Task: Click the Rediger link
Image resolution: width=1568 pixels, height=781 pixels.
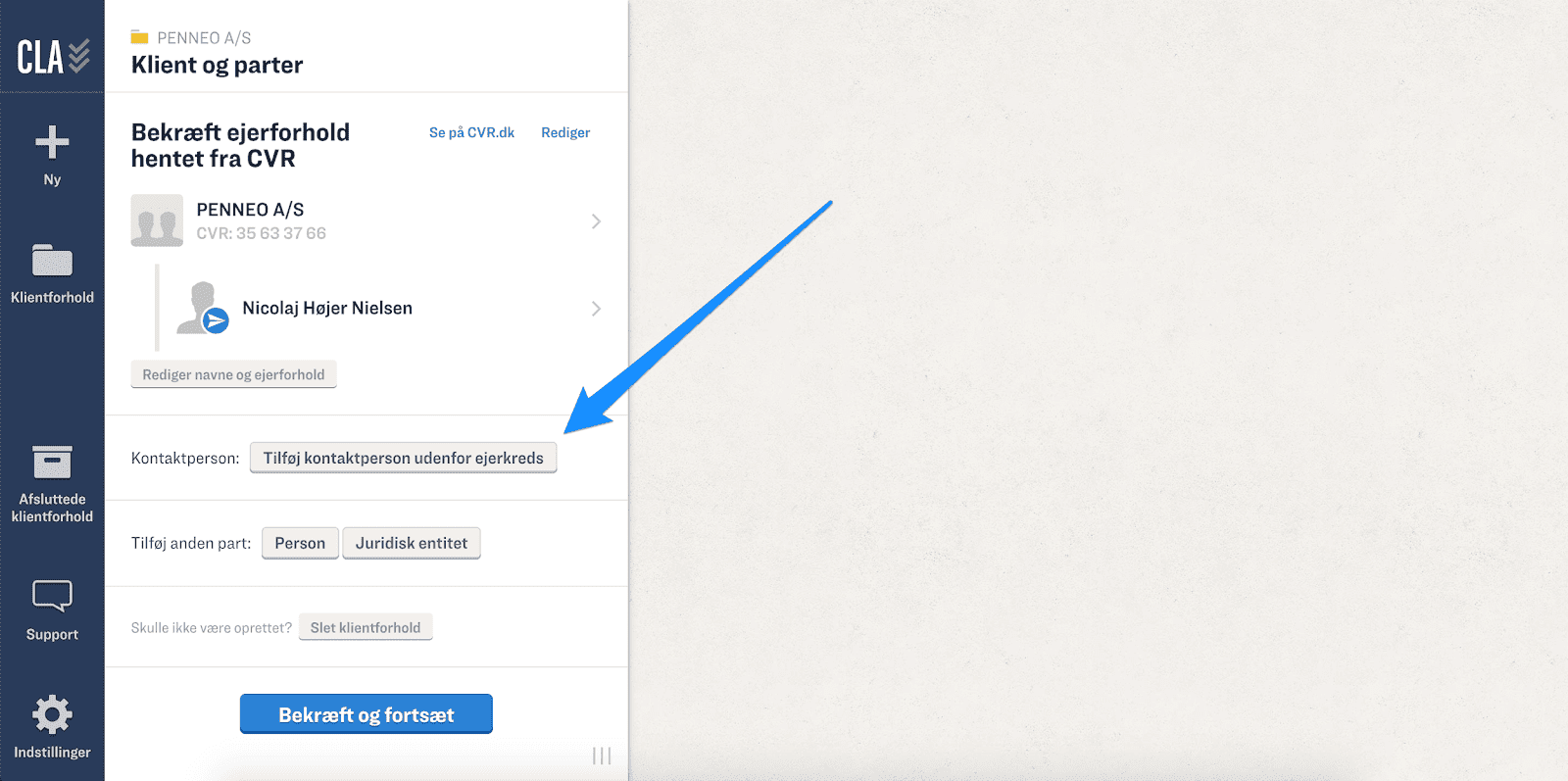Action: (x=565, y=132)
